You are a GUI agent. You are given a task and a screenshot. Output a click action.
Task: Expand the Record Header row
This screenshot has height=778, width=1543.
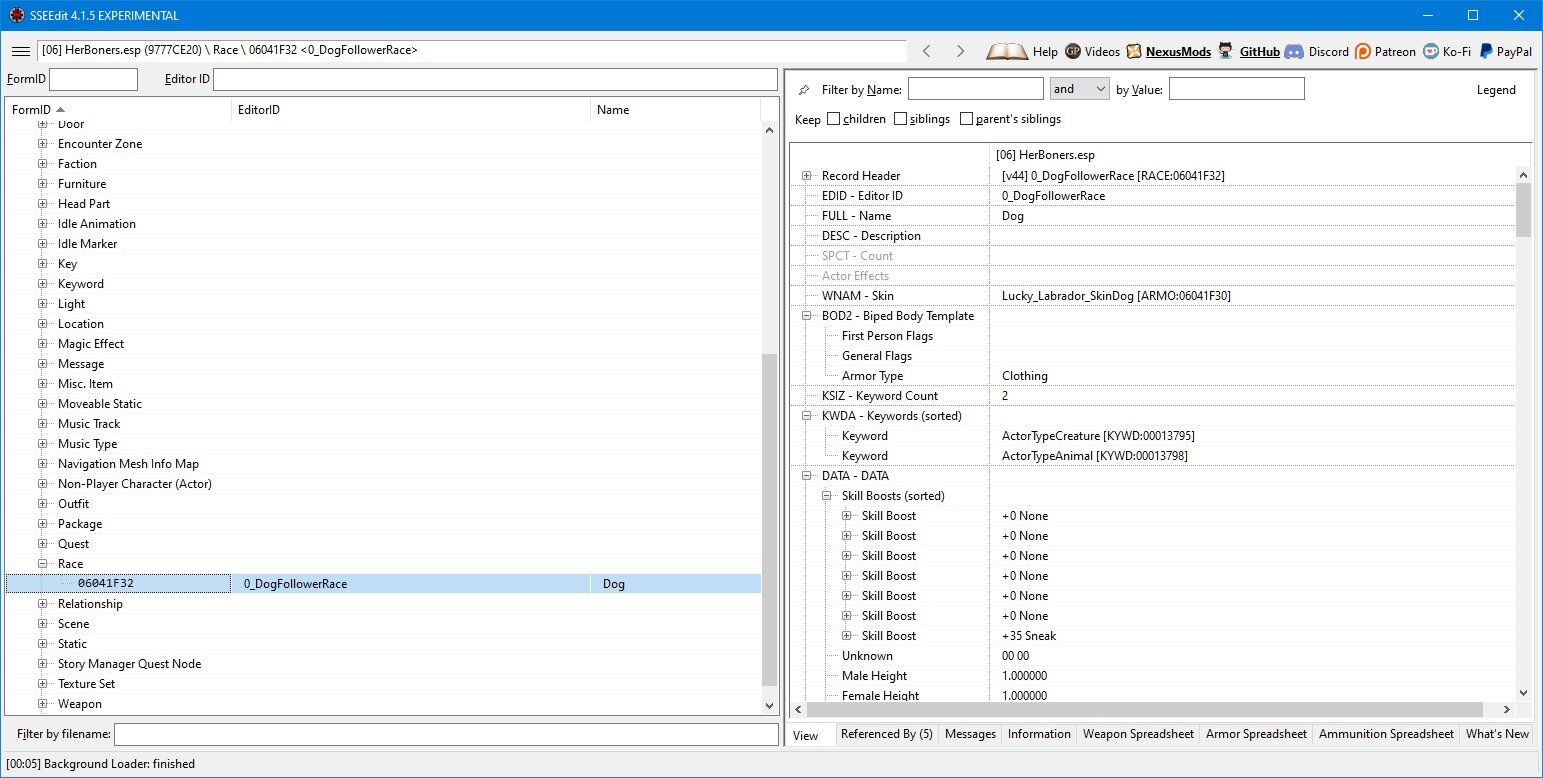click(x=807, y=176)
